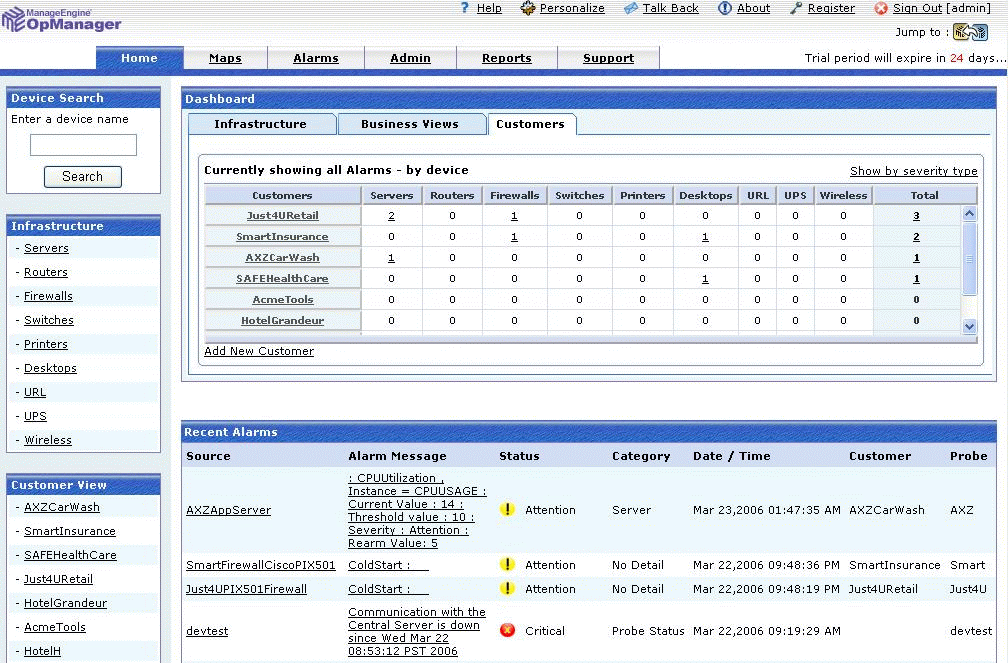The height and width of the screenshot is (663, 1008).
Task: Click the Search button
Action: tap(83, 176)
